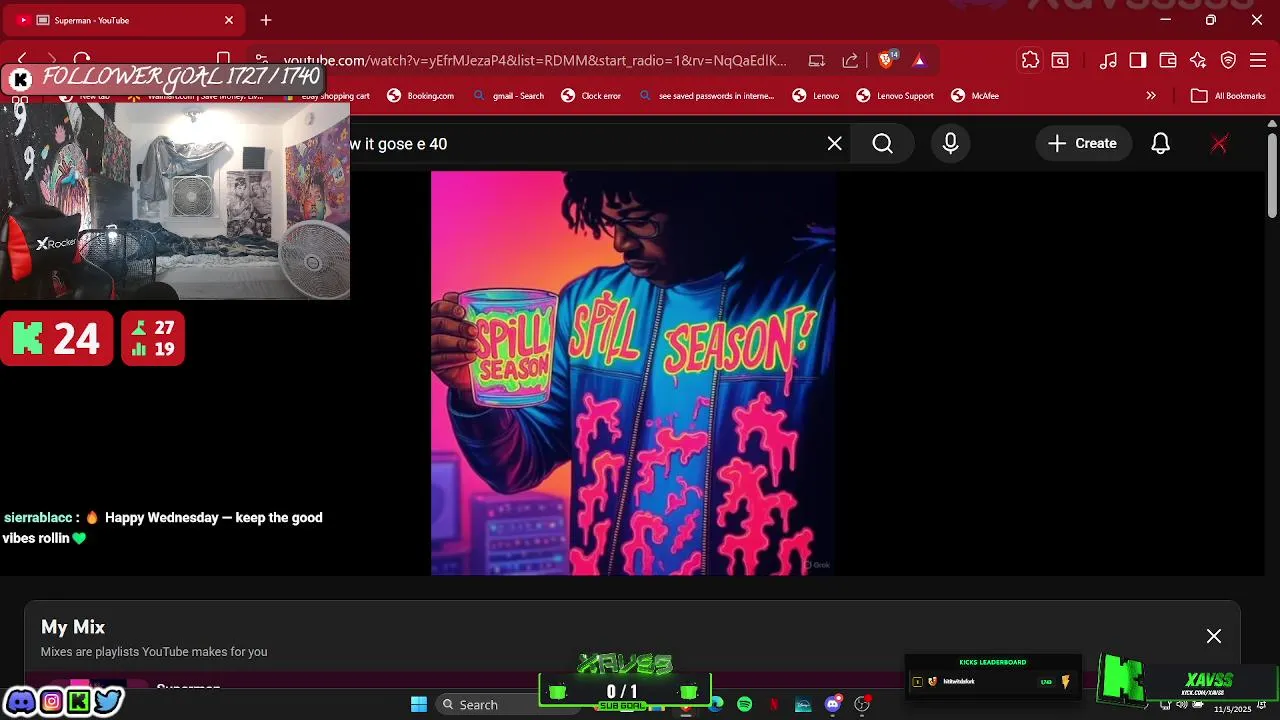Toggle the browser sidebar panel icon
This screenshot has width=1280, height=720.
tap(1138, 60)
